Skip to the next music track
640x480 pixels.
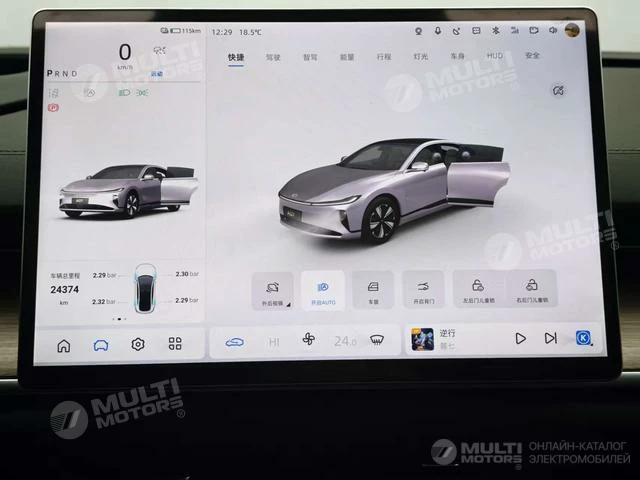[551, 338]
